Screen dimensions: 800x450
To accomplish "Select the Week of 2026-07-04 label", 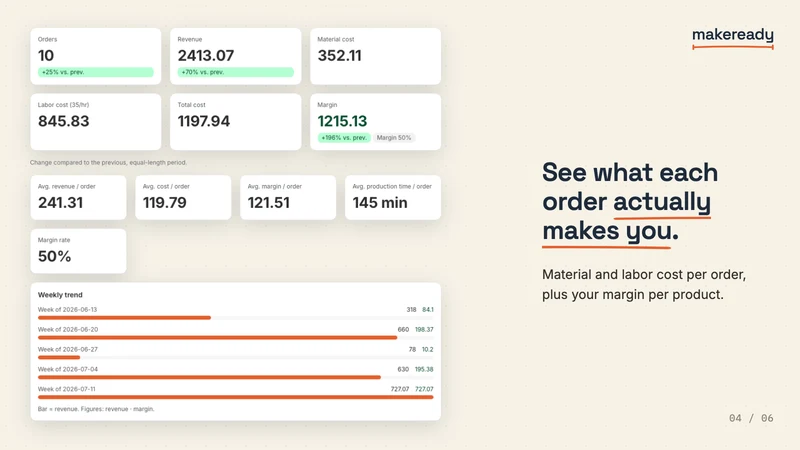I will point(67,369).
